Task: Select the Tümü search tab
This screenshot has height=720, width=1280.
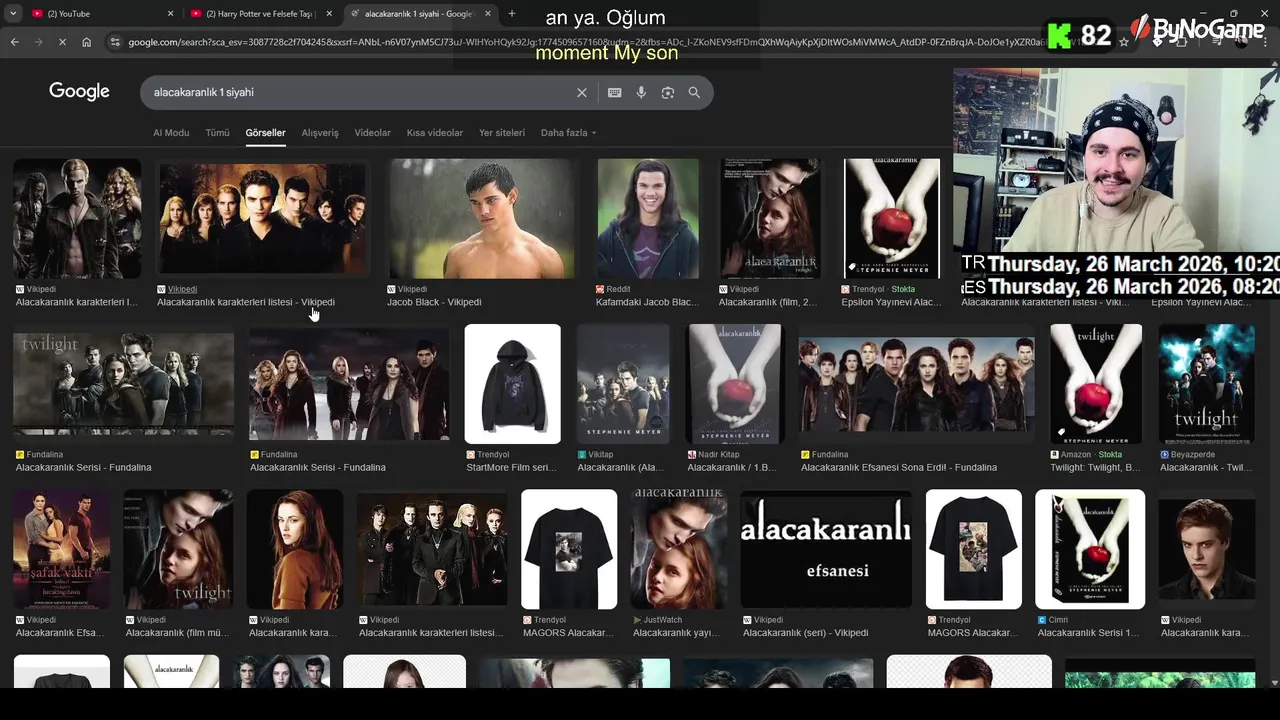Action: (x=217, y=132)
